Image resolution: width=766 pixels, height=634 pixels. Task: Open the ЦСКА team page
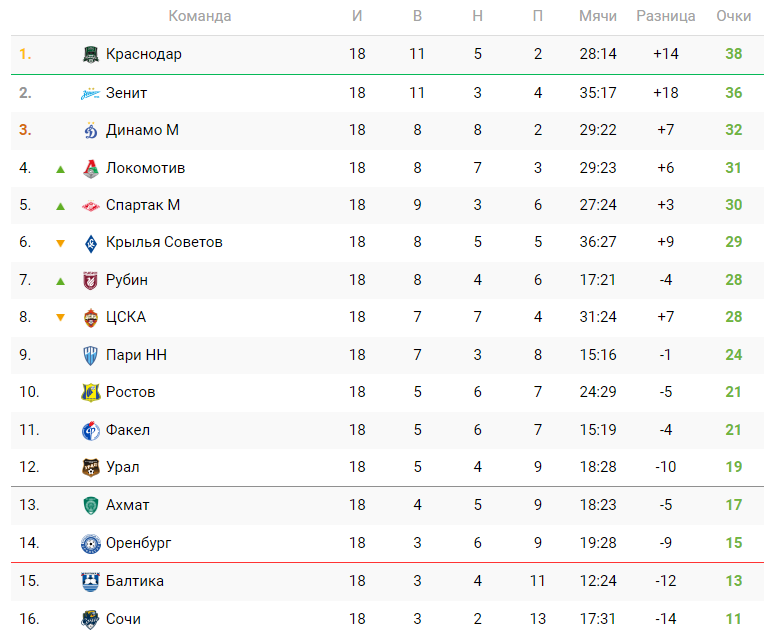point(126,317)
